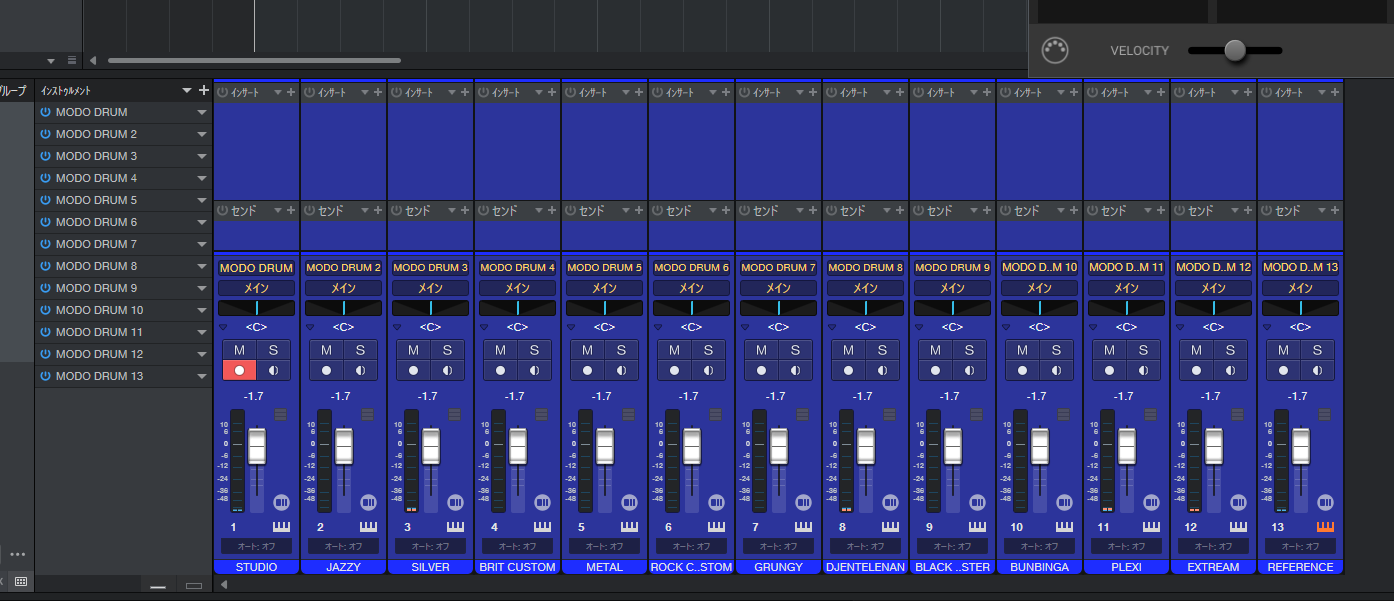Click the group lines icon on EXTREAM channel

(x=1237, y=414)
